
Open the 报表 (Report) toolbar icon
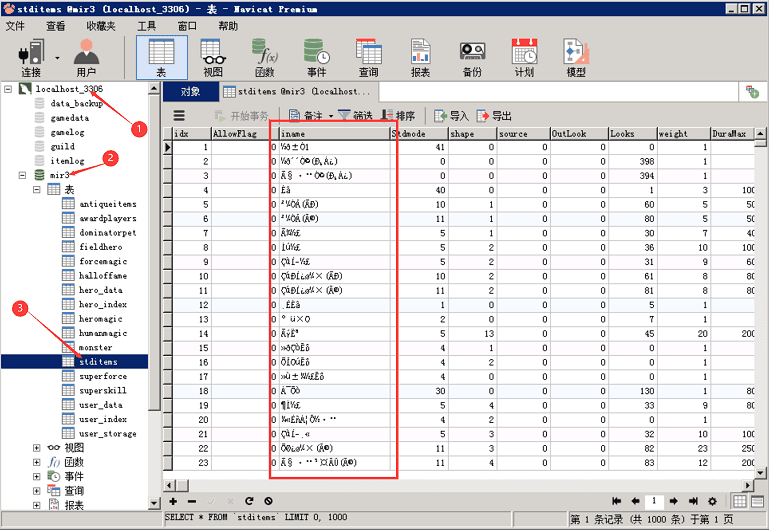[x=420, y=57]
